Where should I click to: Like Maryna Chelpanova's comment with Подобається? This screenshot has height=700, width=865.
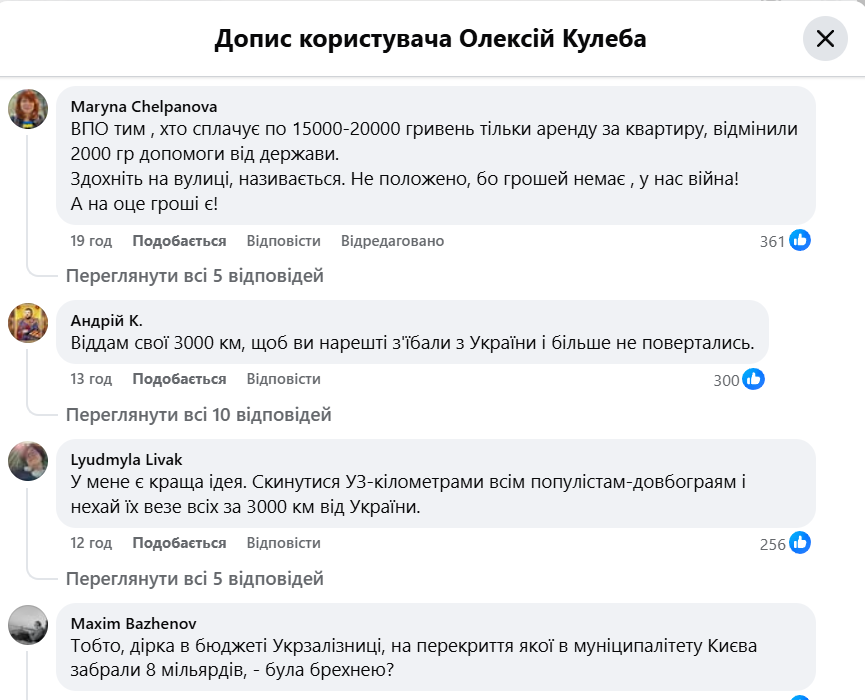point(179,241)
